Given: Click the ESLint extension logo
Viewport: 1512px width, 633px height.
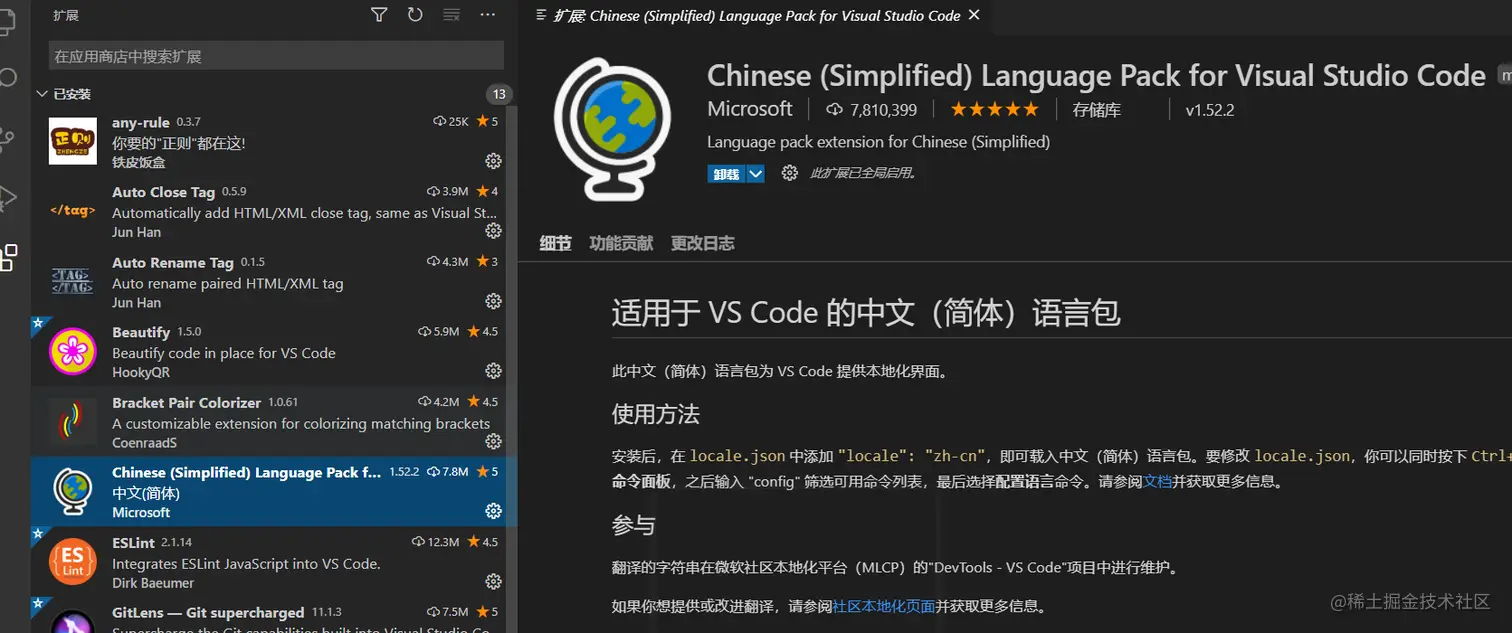Looking at the screenshot, I should click(x=73, y=561).
